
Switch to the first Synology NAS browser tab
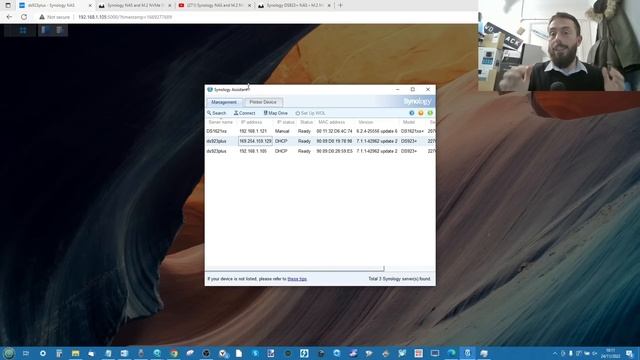(x=55, y=5)
